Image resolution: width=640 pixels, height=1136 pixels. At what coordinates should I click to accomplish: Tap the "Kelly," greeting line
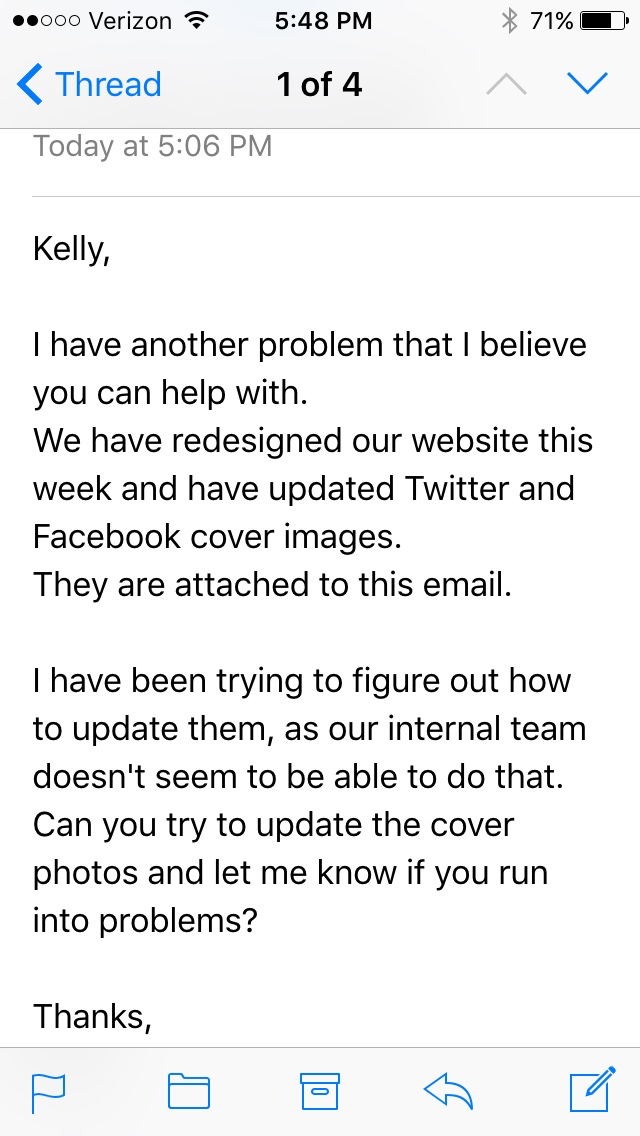pyautogui.click(x=70, y=249)
